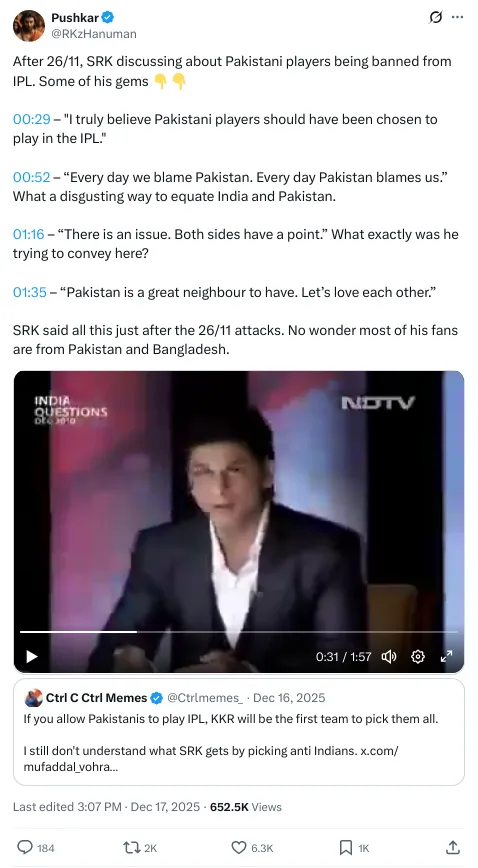Jump to timestamp 00:29 in video
This screenshot has height=868, width=478.
point(32,120)
